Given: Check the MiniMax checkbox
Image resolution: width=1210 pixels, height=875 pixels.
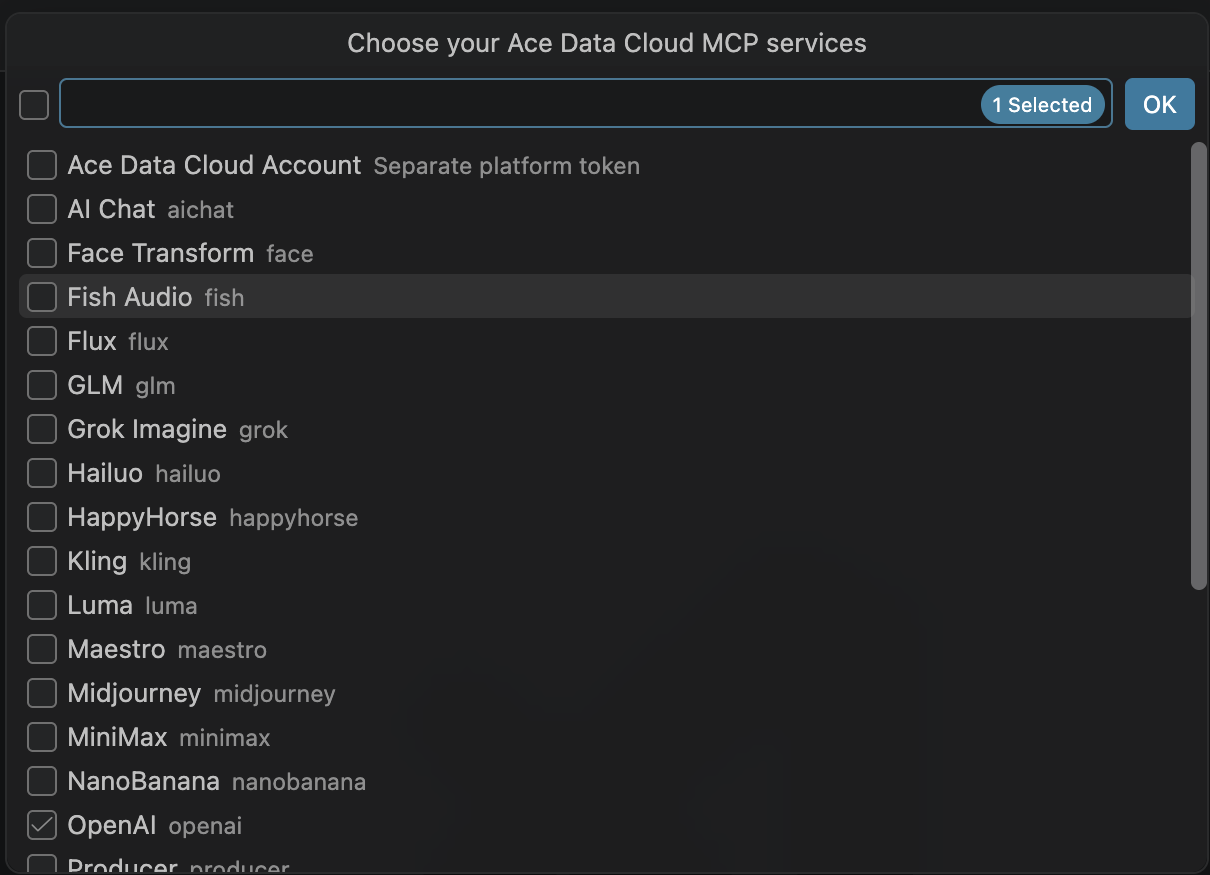Looking at the screenshot, I should click(x=41, y=737).
